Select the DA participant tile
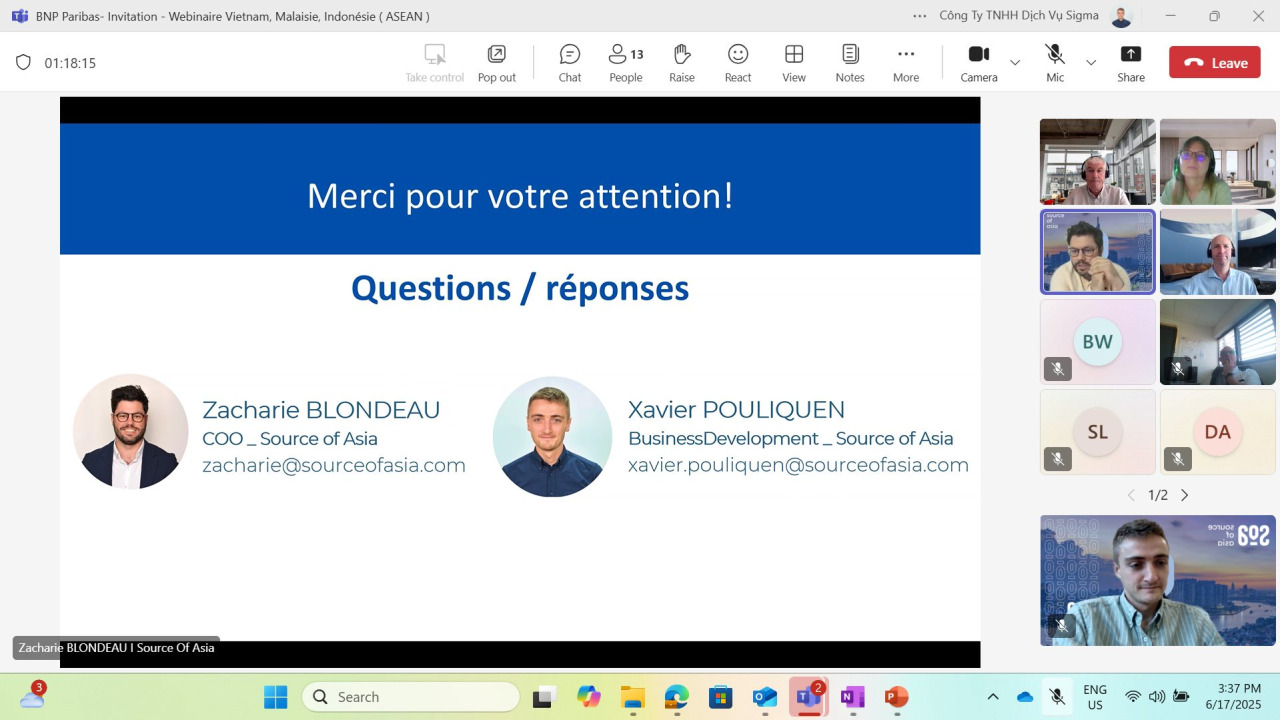The image size is (1280, 720). click(1217, 432)
